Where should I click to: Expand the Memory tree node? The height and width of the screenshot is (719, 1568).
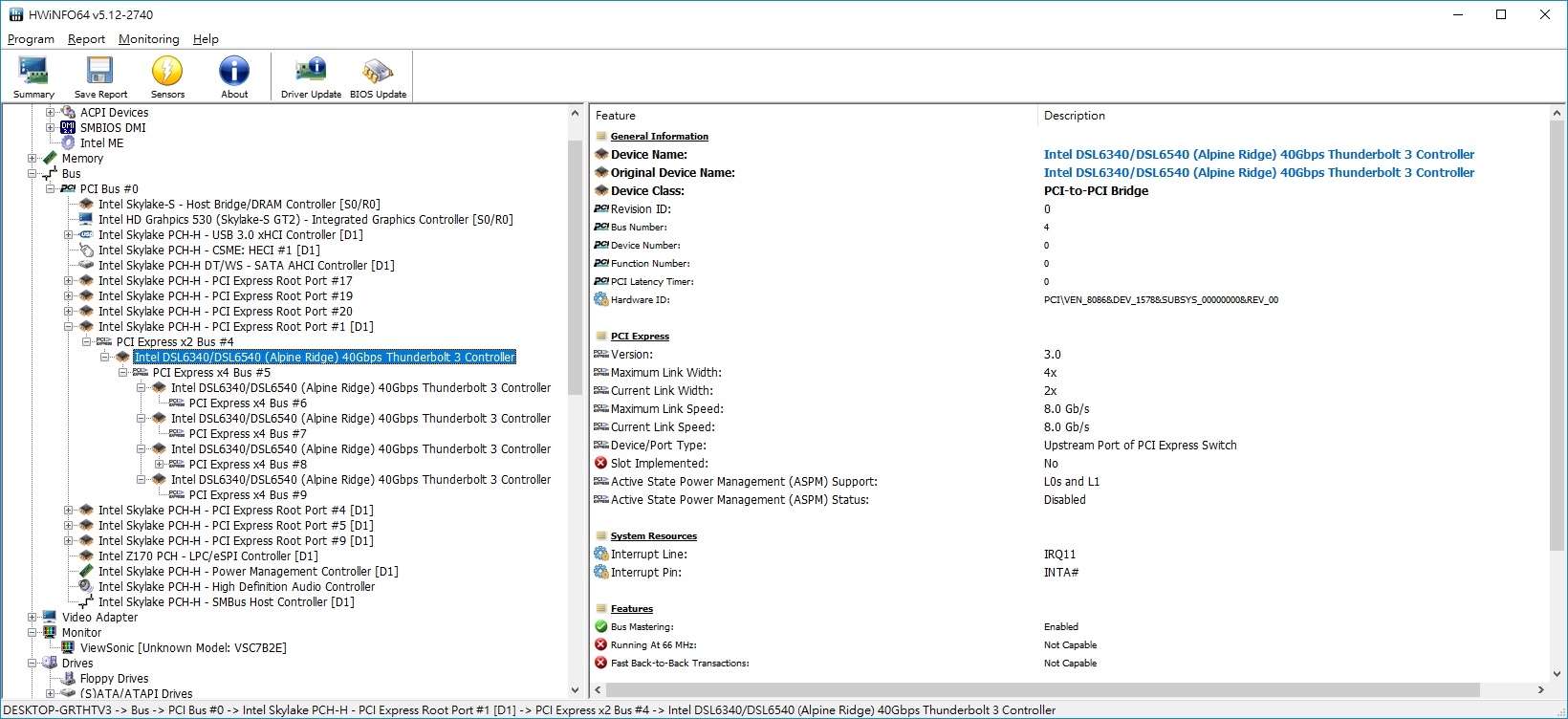click(x=32, y=158)
